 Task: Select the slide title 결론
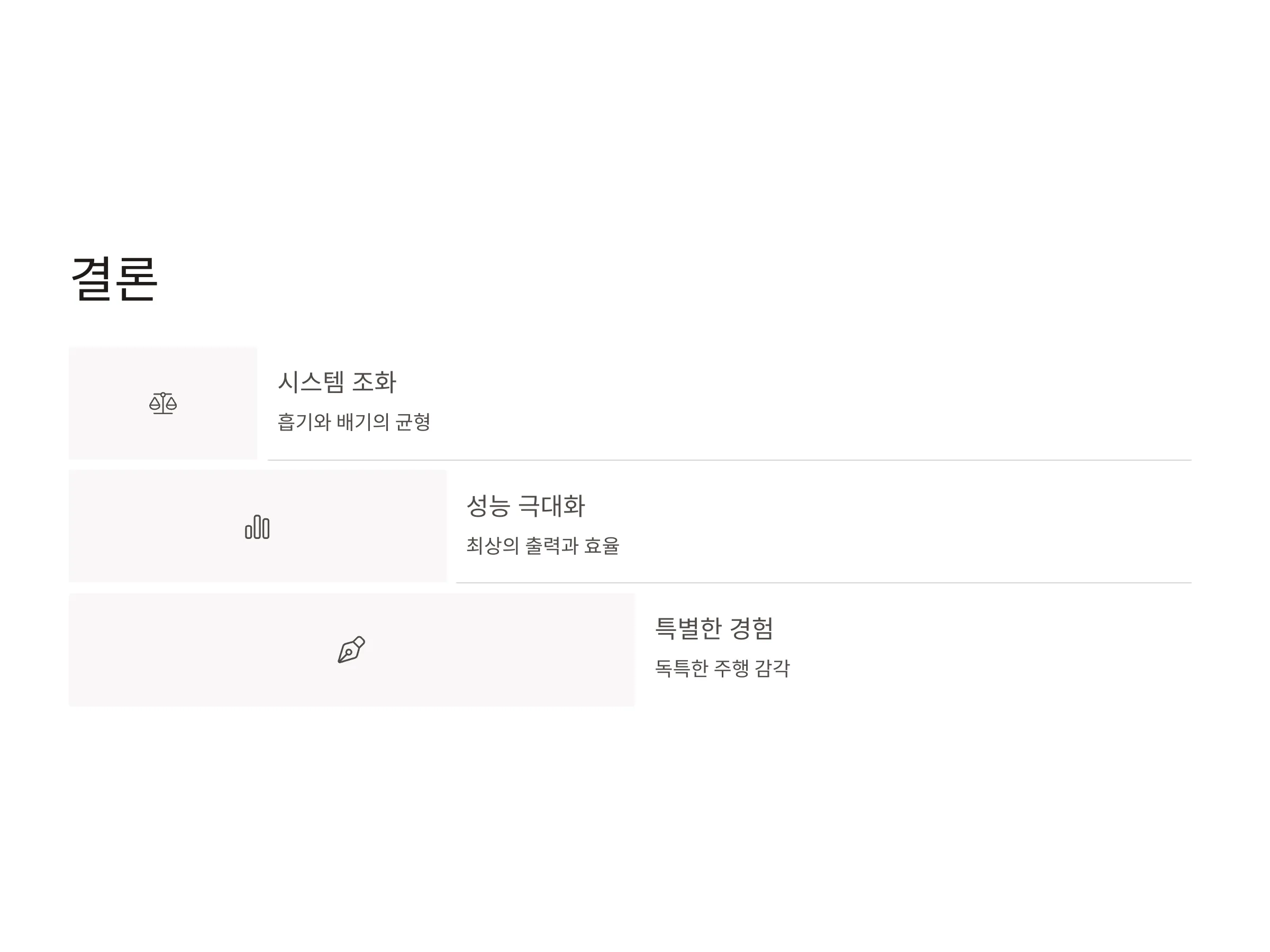click(114, 279)
